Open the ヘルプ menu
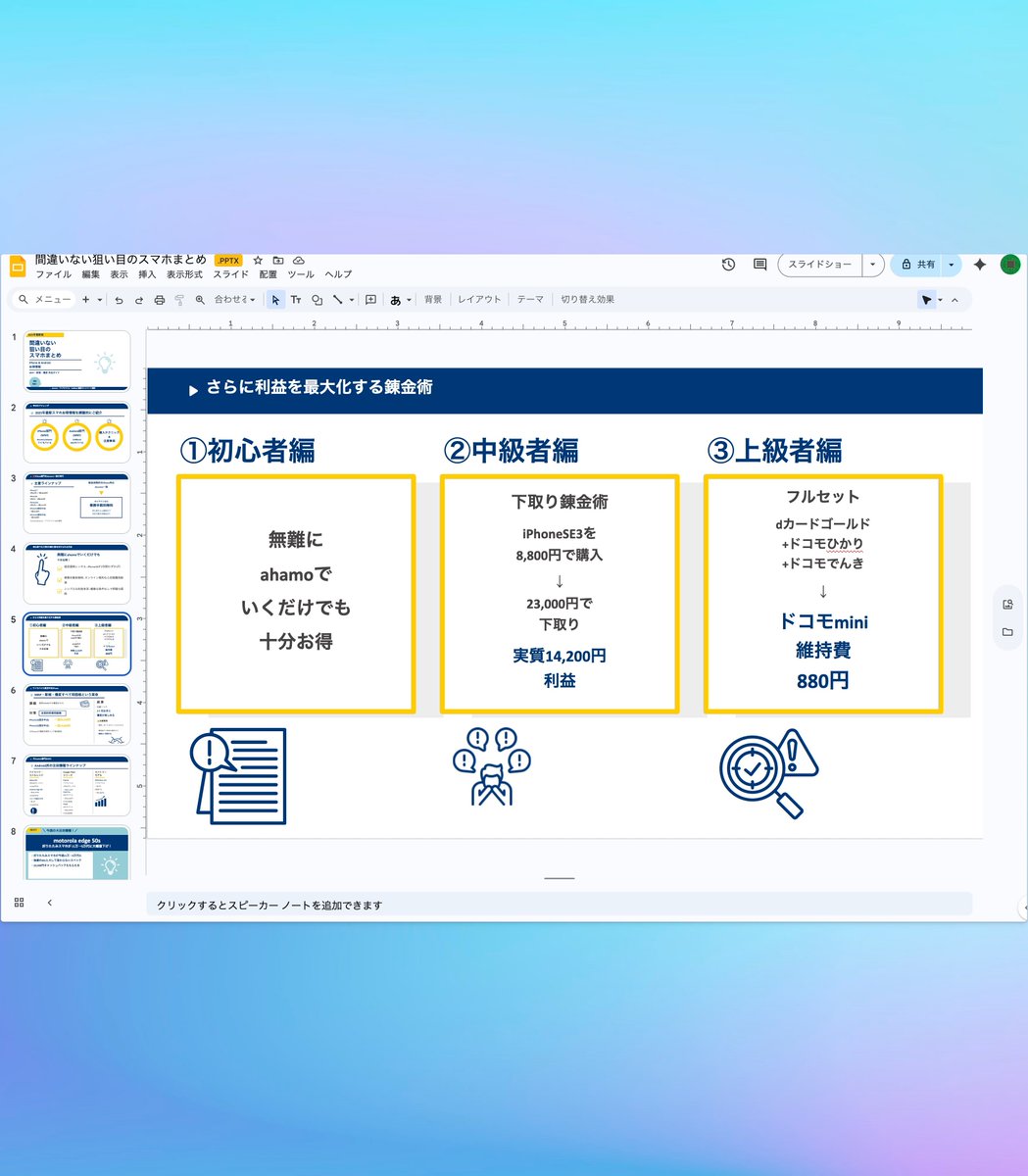The width and height of the screenshot is (1028, 1176). pos(338,275)
